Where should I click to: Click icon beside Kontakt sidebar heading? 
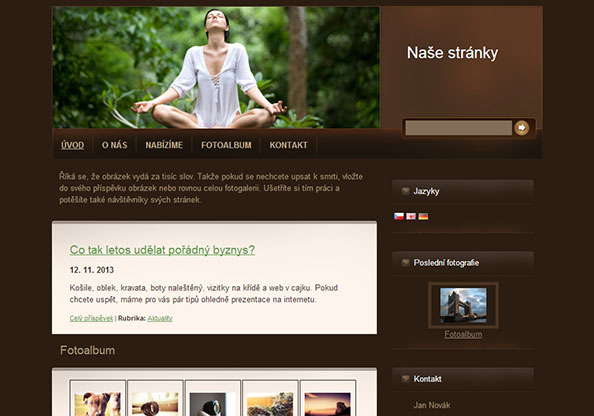coord(405,378)
